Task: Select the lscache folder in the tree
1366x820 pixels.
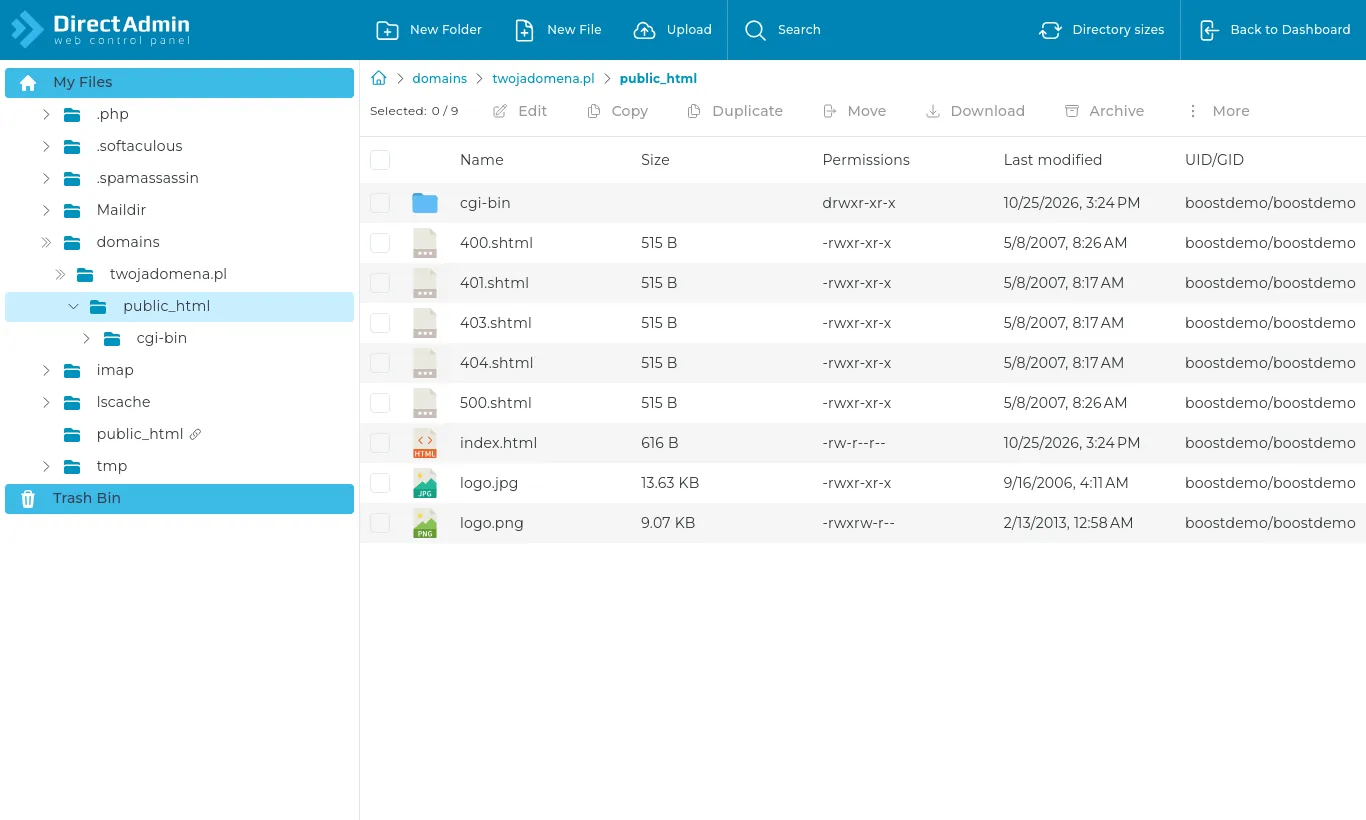Action: (123, 402)
